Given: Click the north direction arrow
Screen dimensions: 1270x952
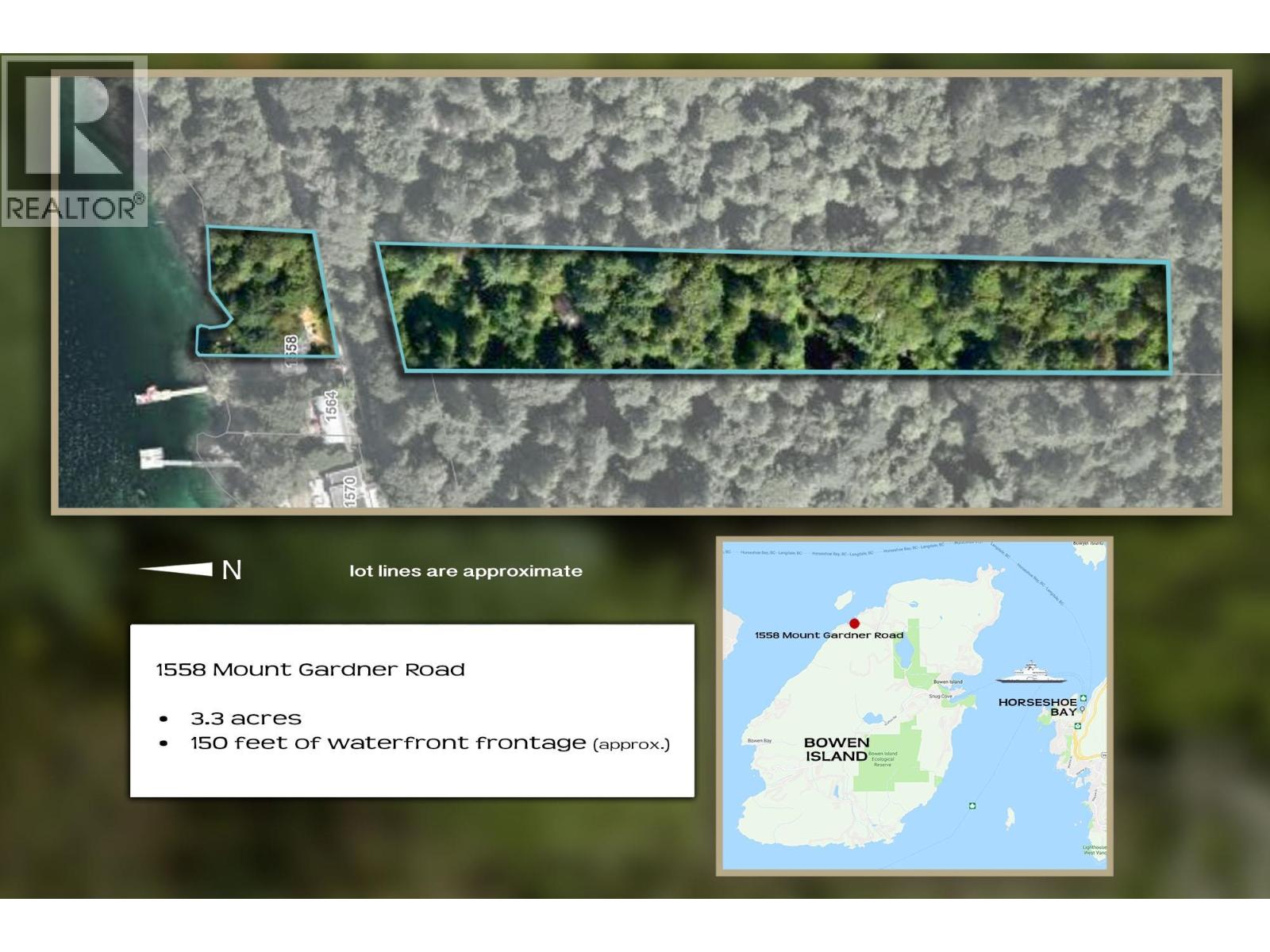Looking at the screenshot, I should pyautogui.click(x=177, y=569).
